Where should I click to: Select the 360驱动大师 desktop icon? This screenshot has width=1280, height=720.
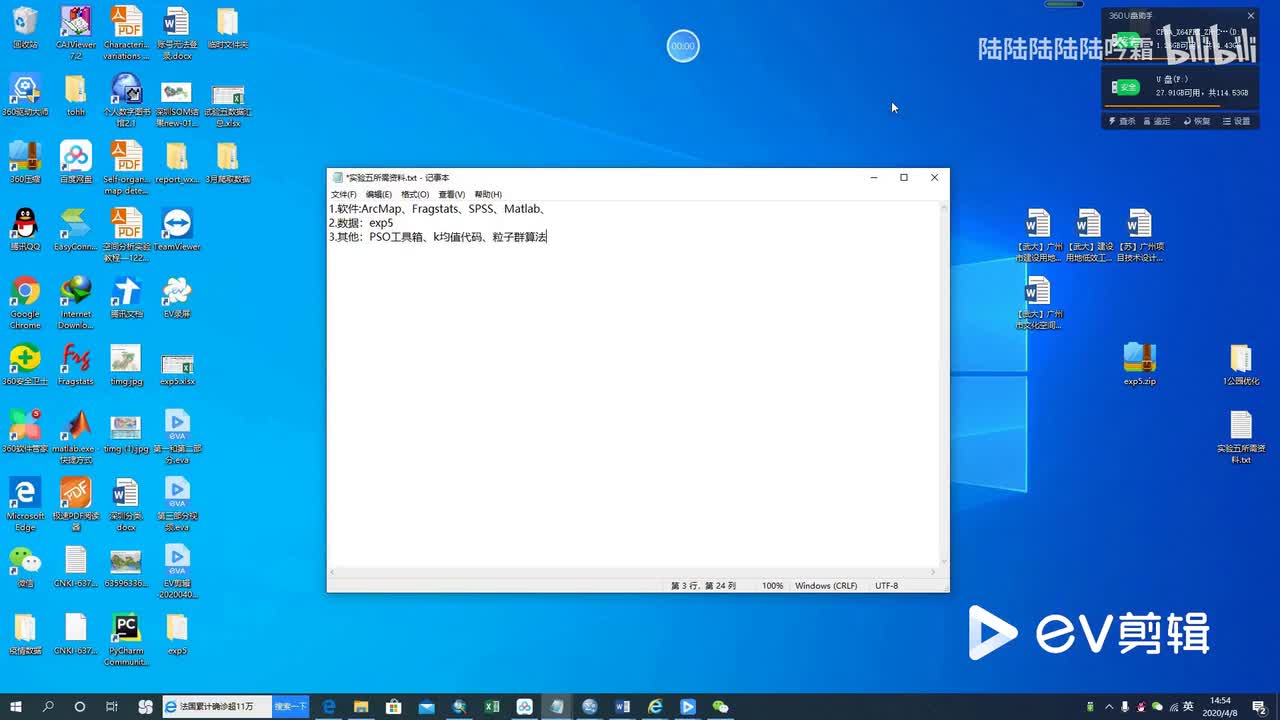pos(25,96)
